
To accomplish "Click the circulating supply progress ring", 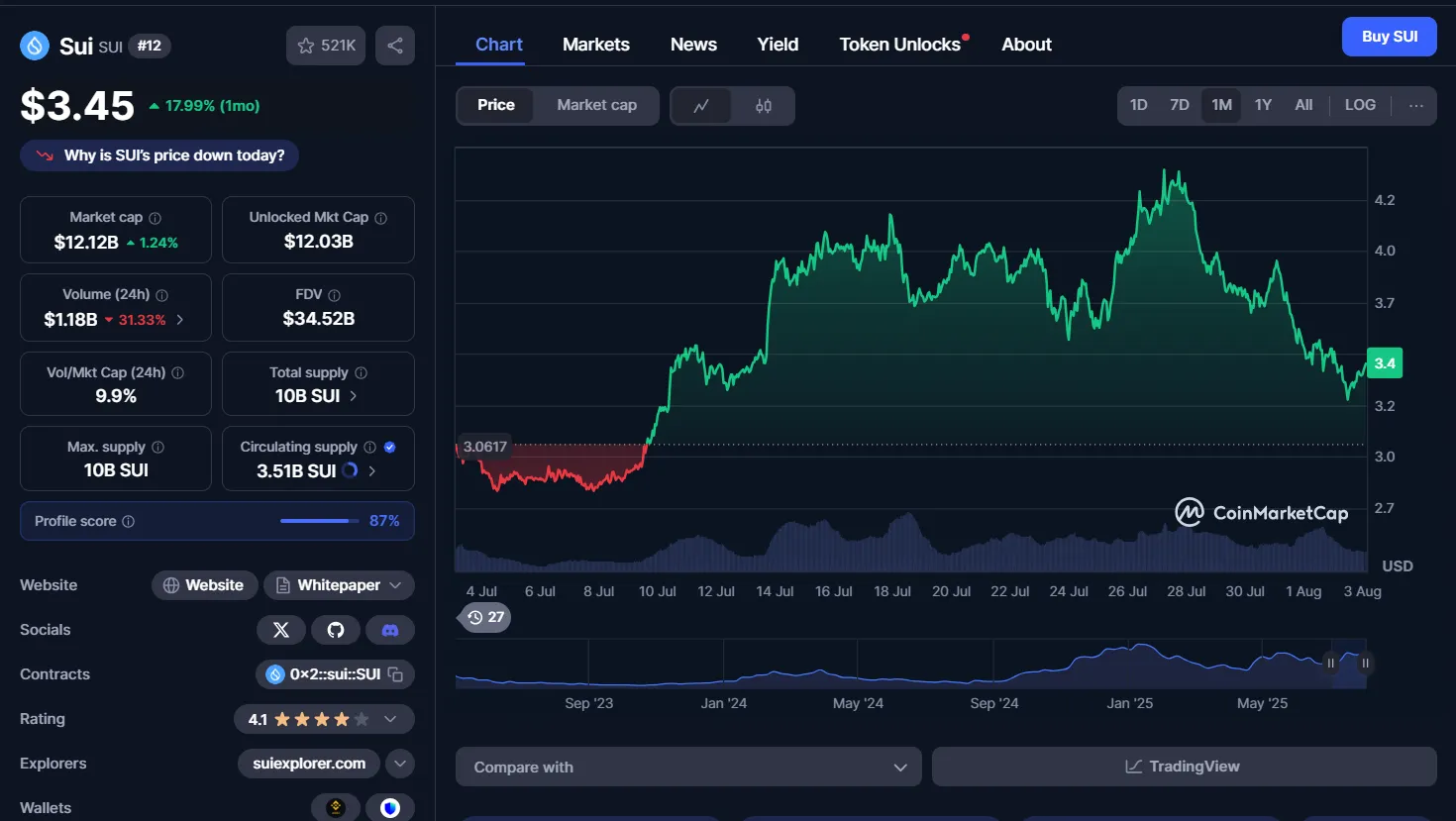I will click(350, 471).
